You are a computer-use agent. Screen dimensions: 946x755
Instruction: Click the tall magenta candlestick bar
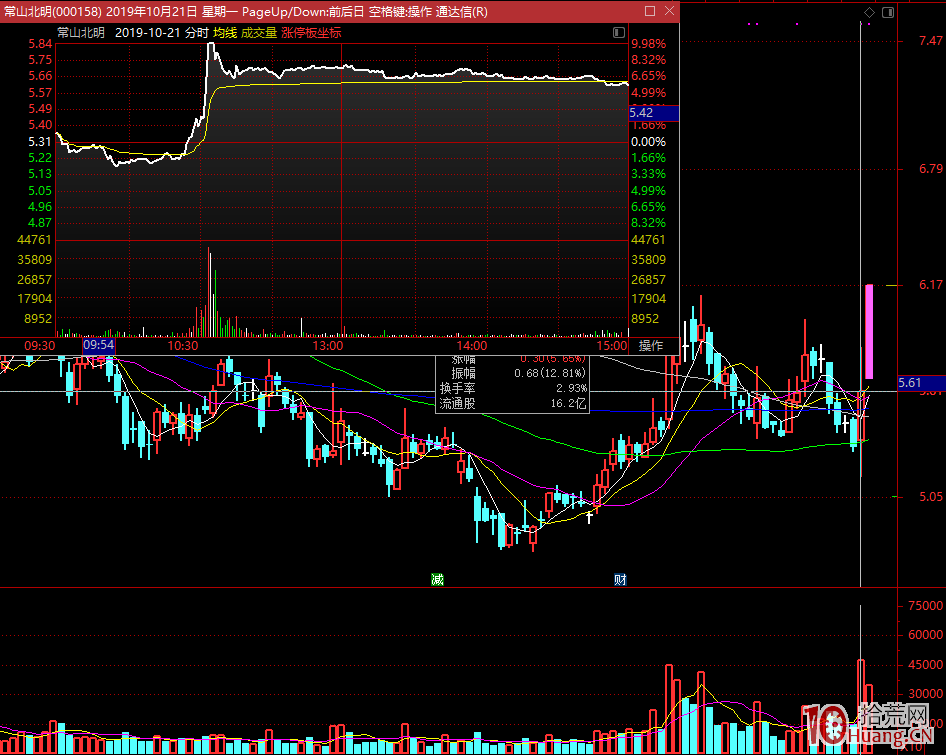[869, 330]
